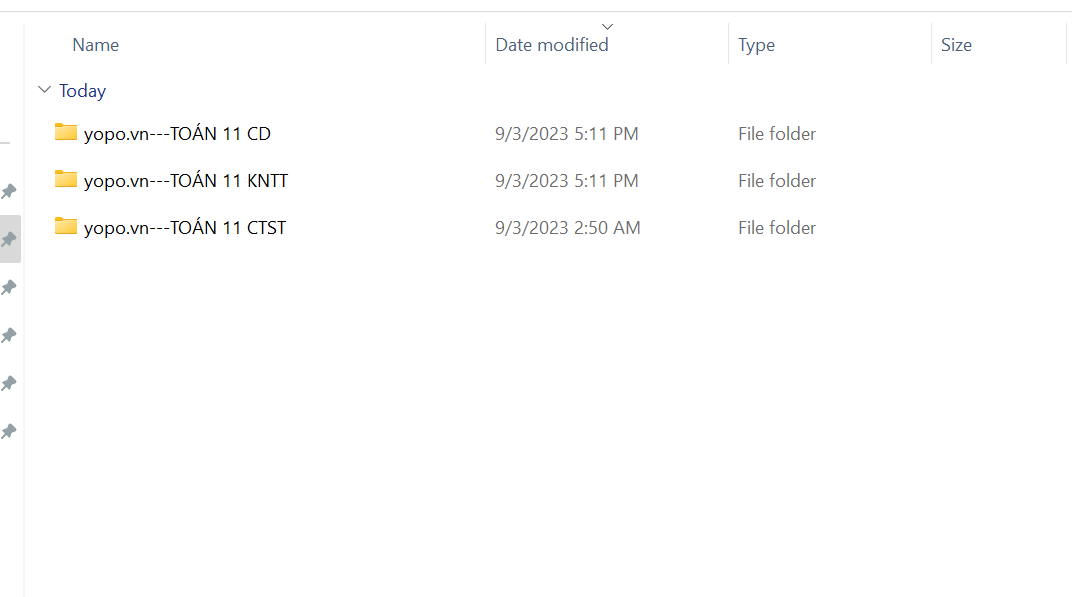Sort by the Type column header

tap(756, 45)
